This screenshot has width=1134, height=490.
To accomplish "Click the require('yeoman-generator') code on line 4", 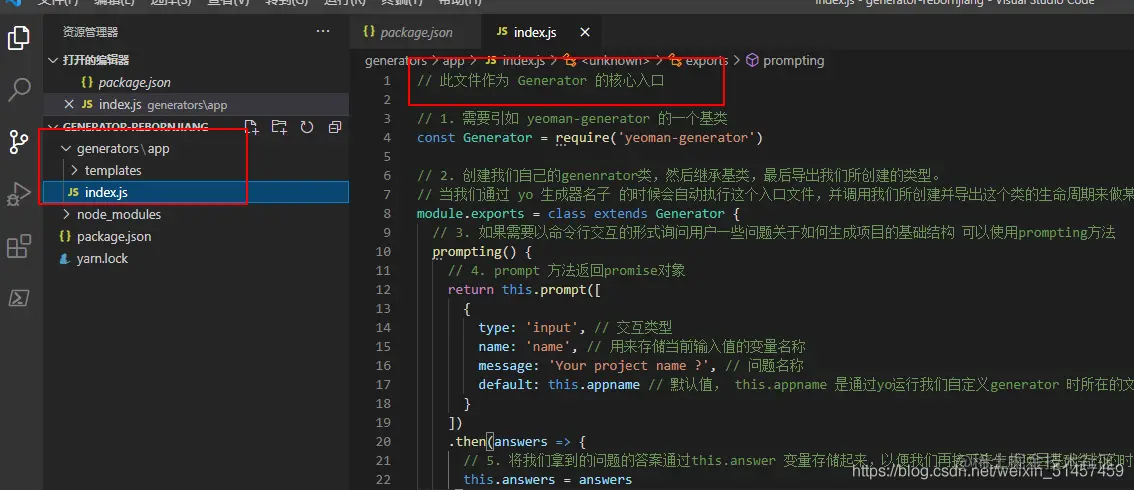I will pos(659,137).
